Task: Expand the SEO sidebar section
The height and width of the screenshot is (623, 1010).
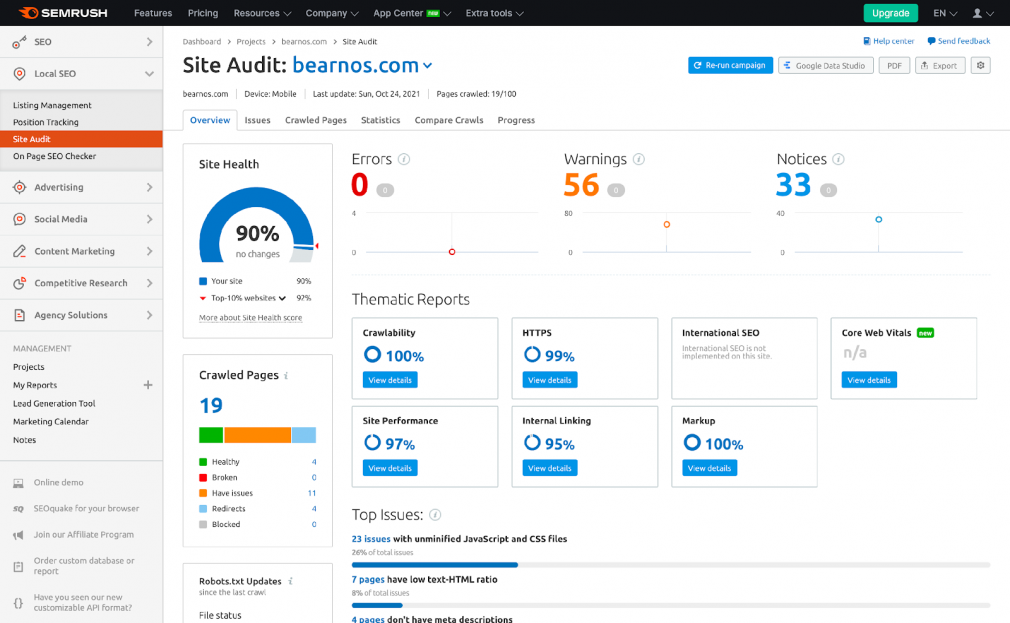Action: (x=149, y=42)
